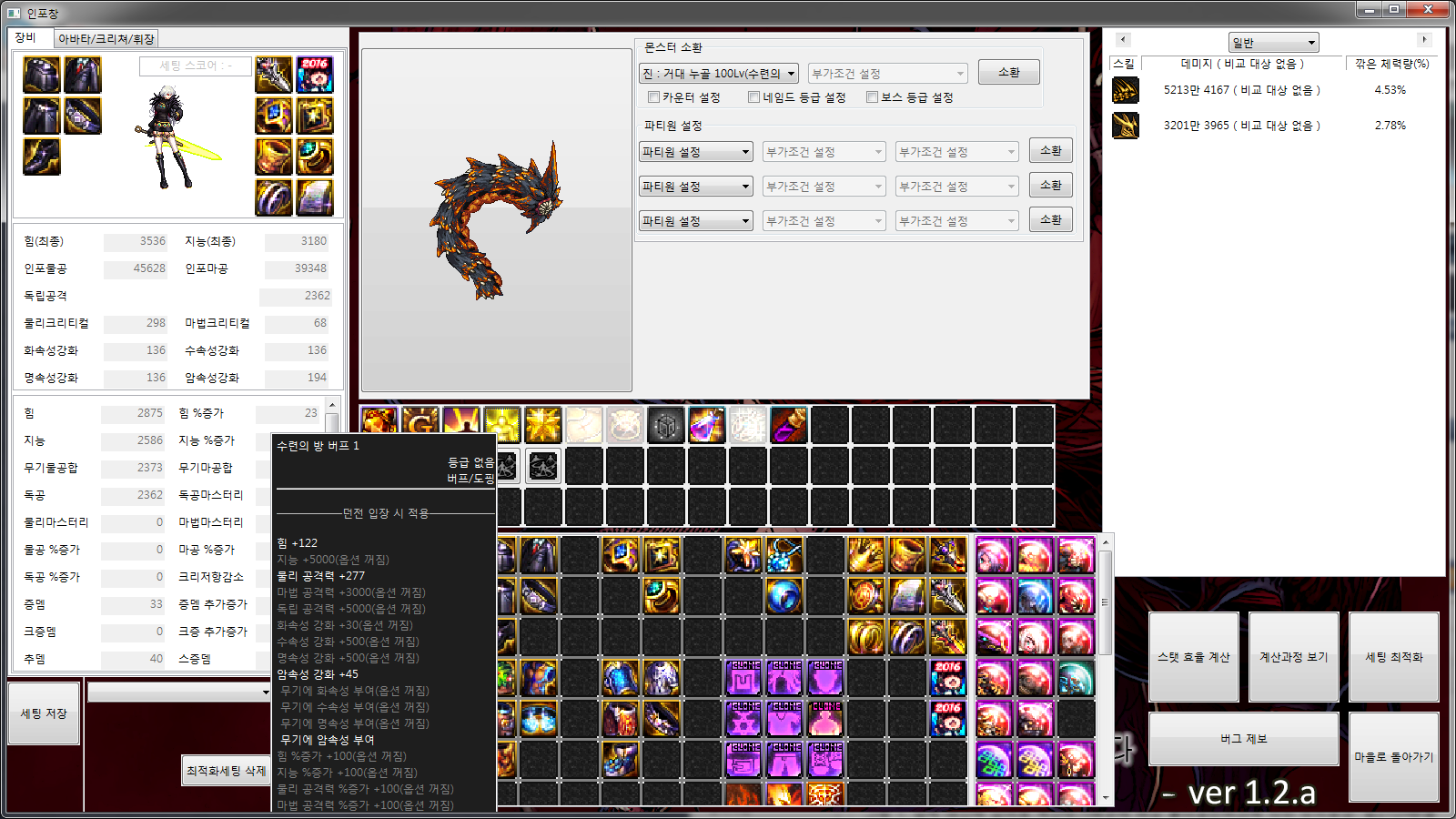Viewport: 1456px width, 819px height.
Task: Open the third 파티원 설정 dropdown
Action: click(696, 221)
